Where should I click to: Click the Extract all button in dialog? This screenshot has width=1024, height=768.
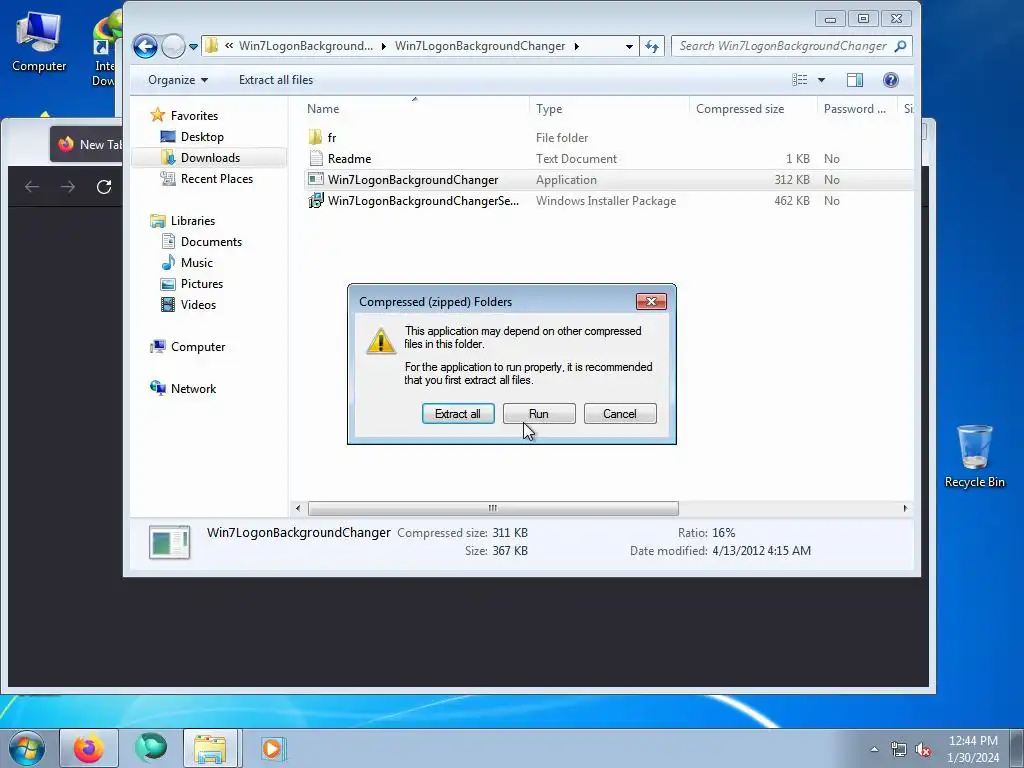click(x=458, y=414)
